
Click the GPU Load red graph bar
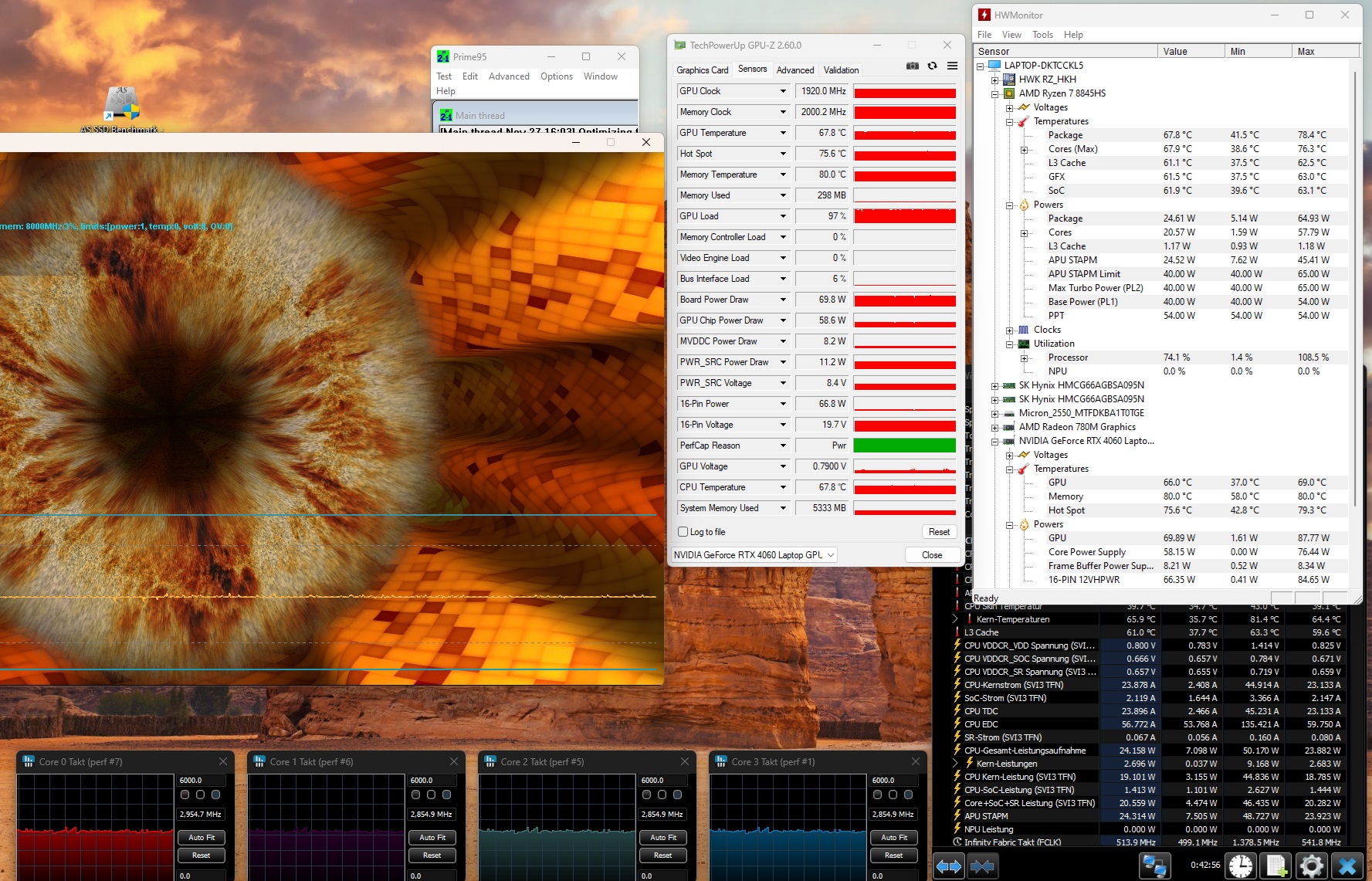(904, 216)
